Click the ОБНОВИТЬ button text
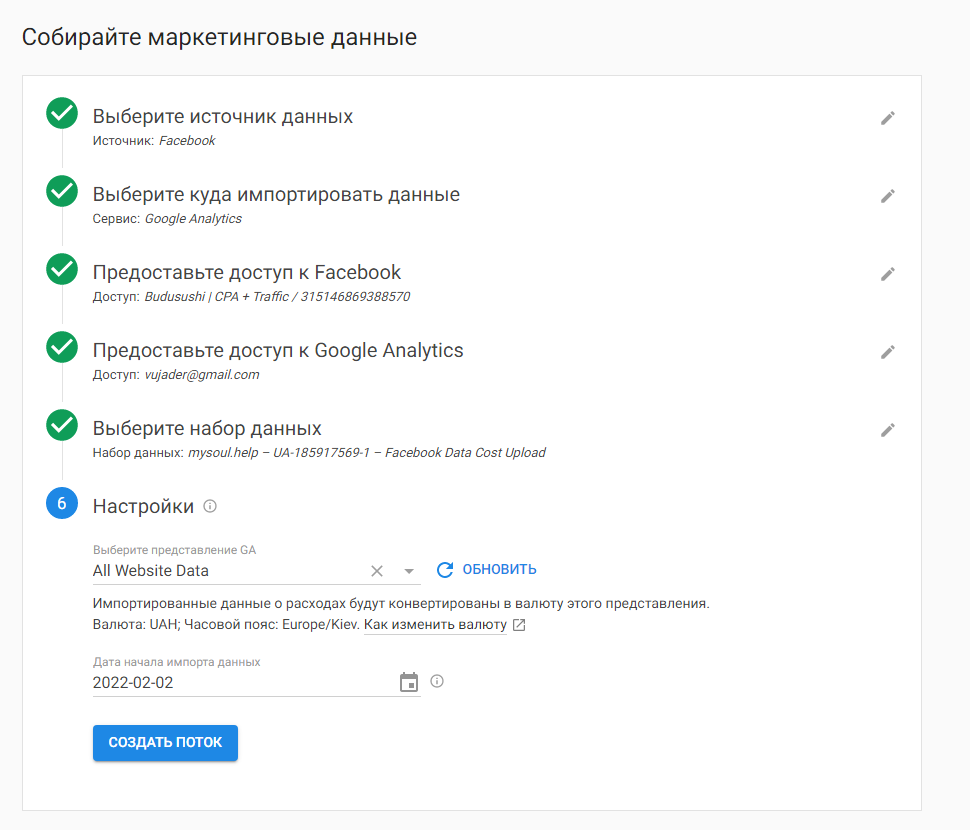Viewport: 970px width, 830px height. [499, 570]
